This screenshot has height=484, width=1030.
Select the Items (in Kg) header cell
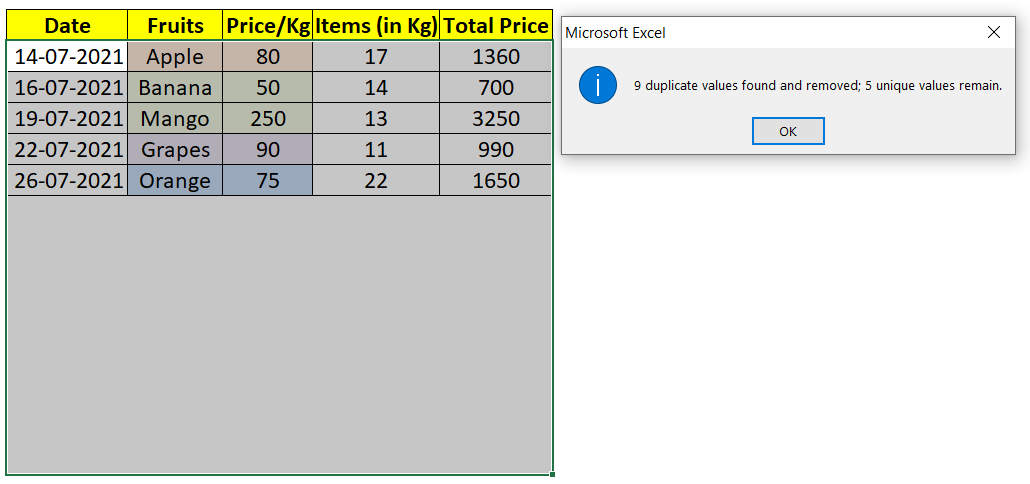tap(376, 26)
